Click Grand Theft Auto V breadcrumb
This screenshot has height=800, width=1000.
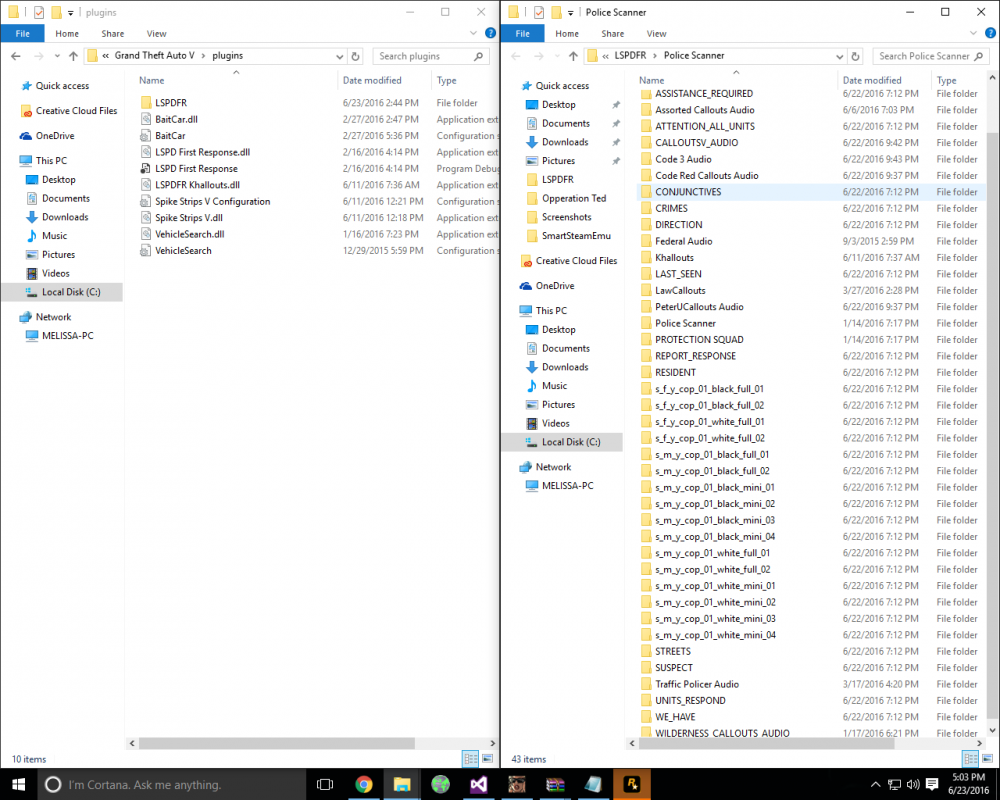[x=154, y=56]
